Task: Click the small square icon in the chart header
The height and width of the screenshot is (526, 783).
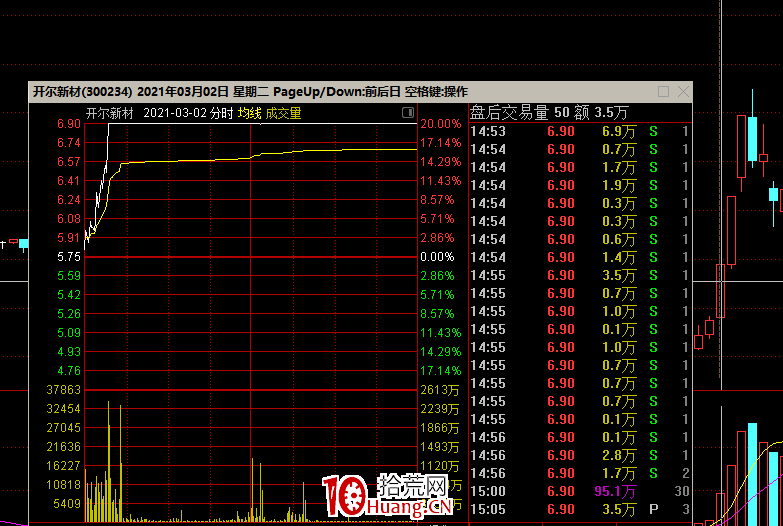Action: point(409,112)
